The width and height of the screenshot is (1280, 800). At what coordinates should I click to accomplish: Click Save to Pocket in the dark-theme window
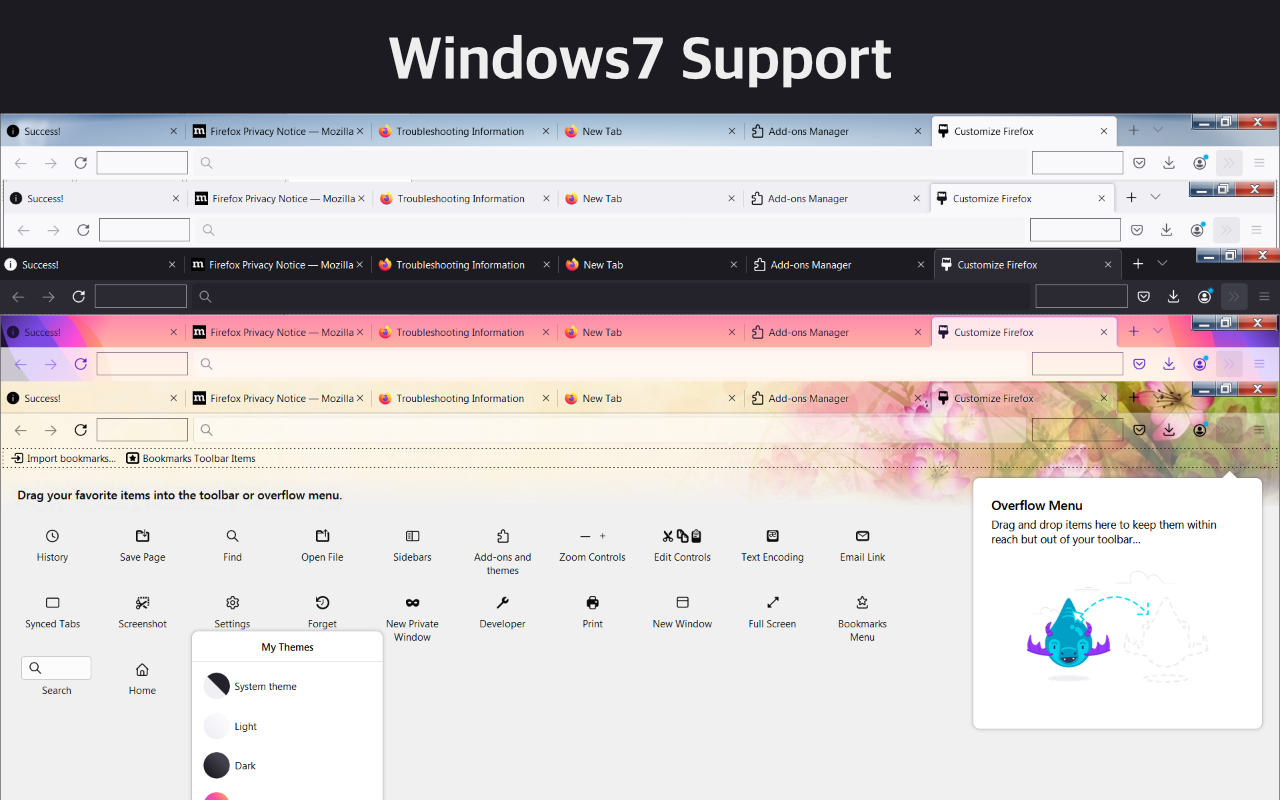(x=1144, y=297)
